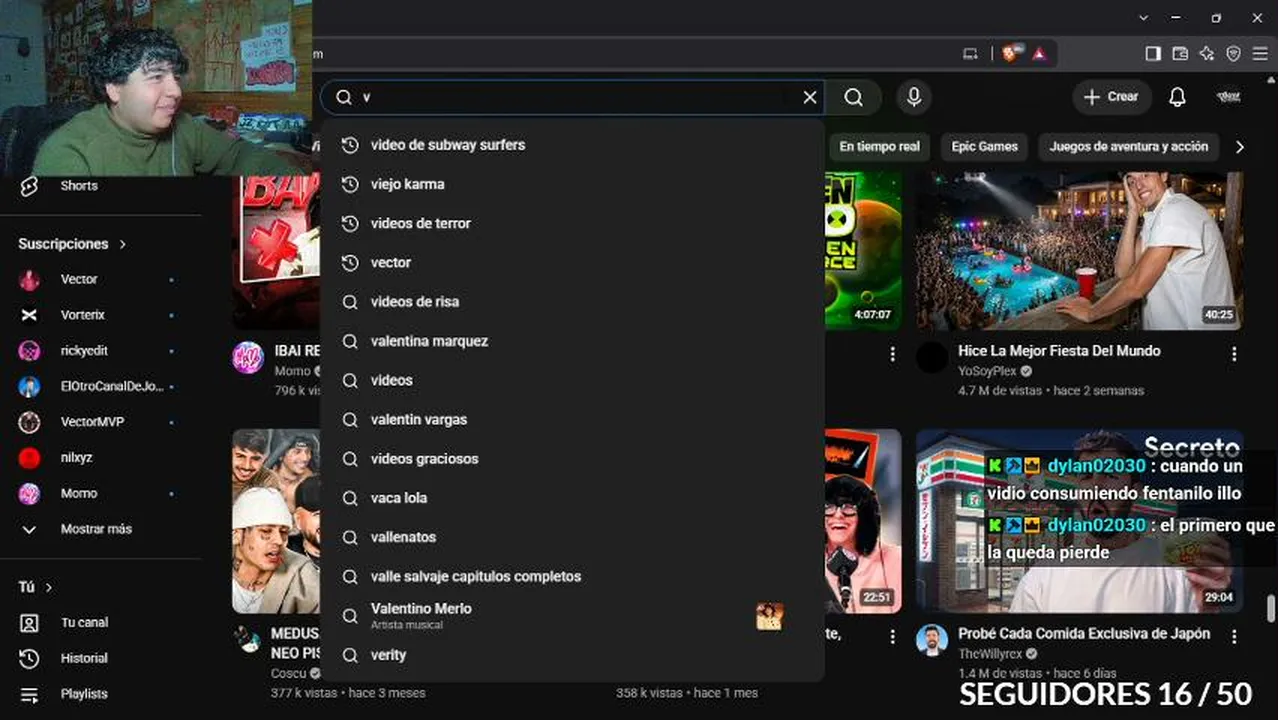Open the Leo AI sparkle icon
Screen dimensions: 1278x720
[1207, 53]
